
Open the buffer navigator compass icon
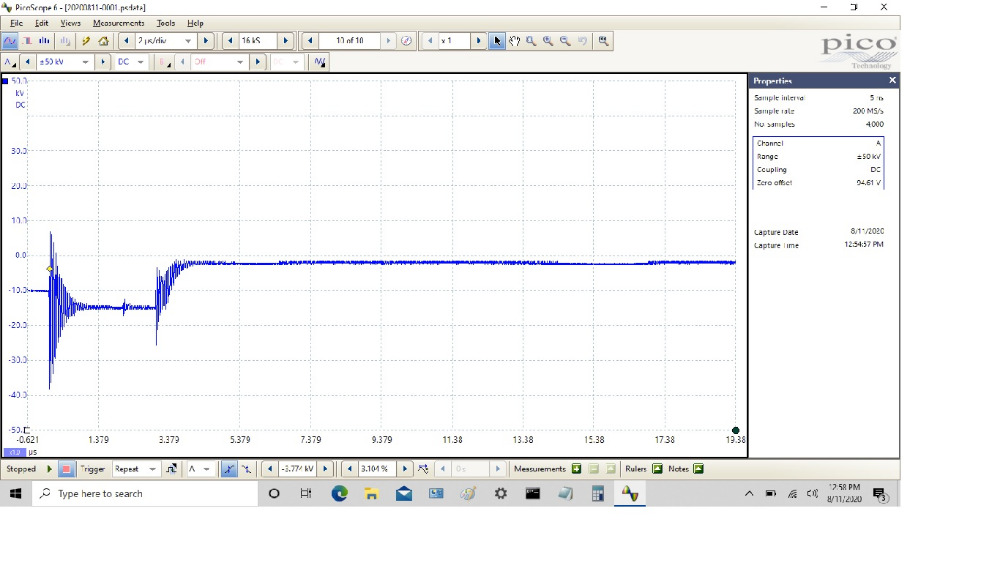(x=406, y=41)
